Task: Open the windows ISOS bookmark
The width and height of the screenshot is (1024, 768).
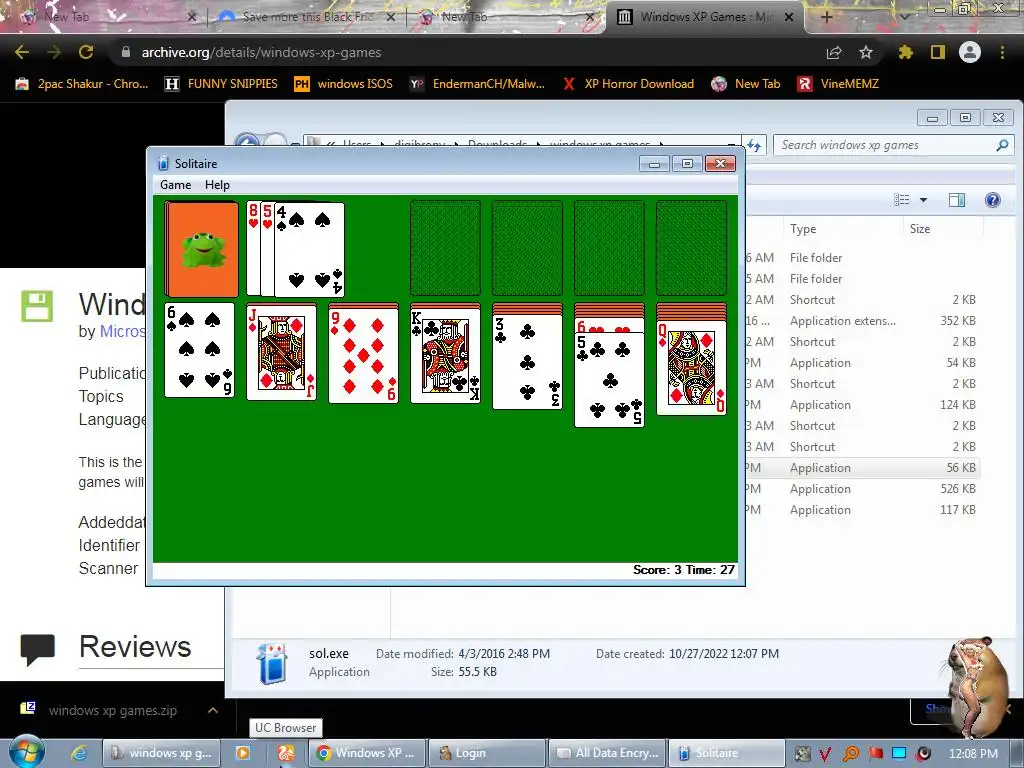Action: [x=344, y=84]
